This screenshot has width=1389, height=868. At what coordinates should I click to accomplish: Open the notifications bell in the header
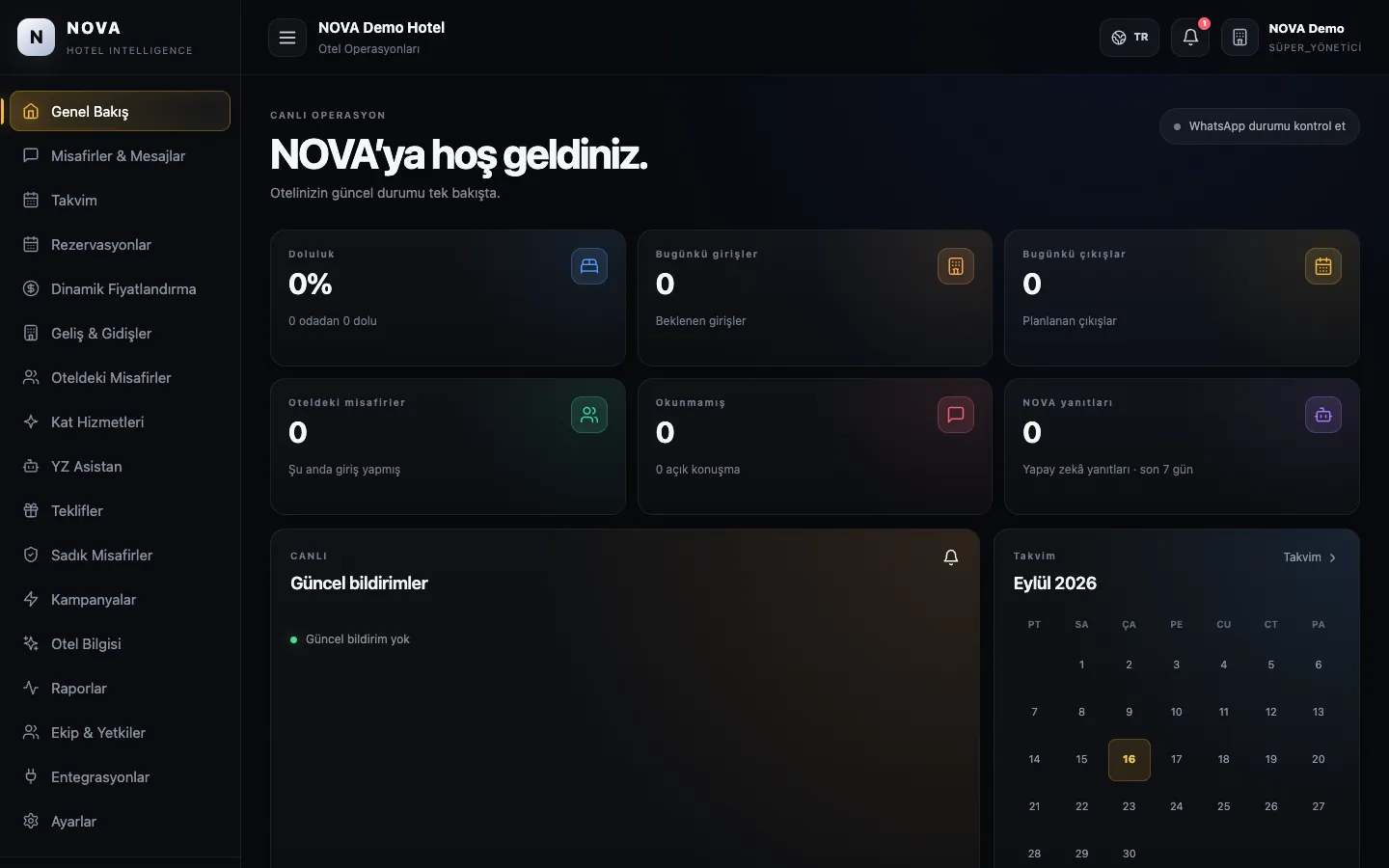pyautogui.click(x=1190, y=38)
